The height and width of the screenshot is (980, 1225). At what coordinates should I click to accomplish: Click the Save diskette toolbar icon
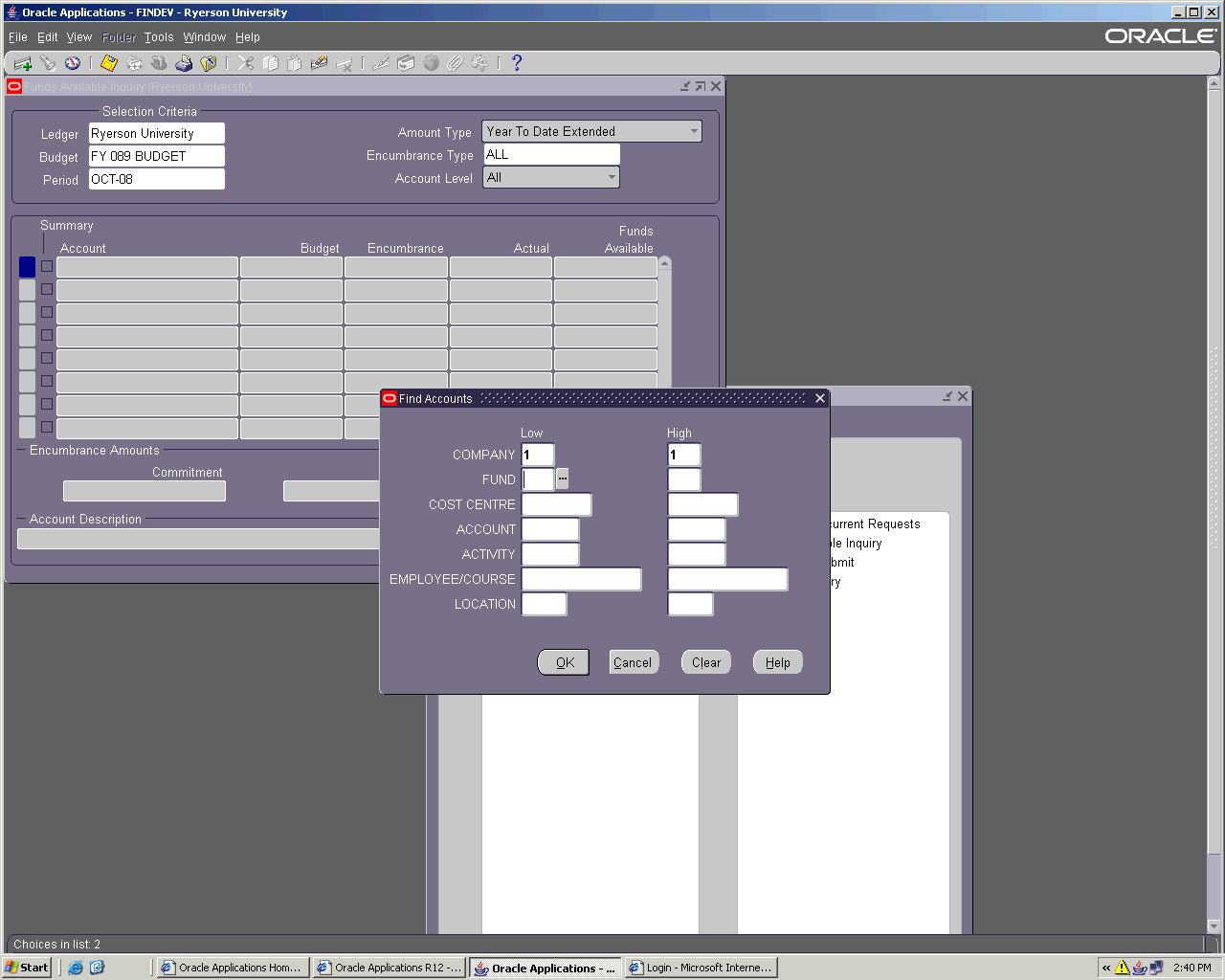(x=109, y=63)
